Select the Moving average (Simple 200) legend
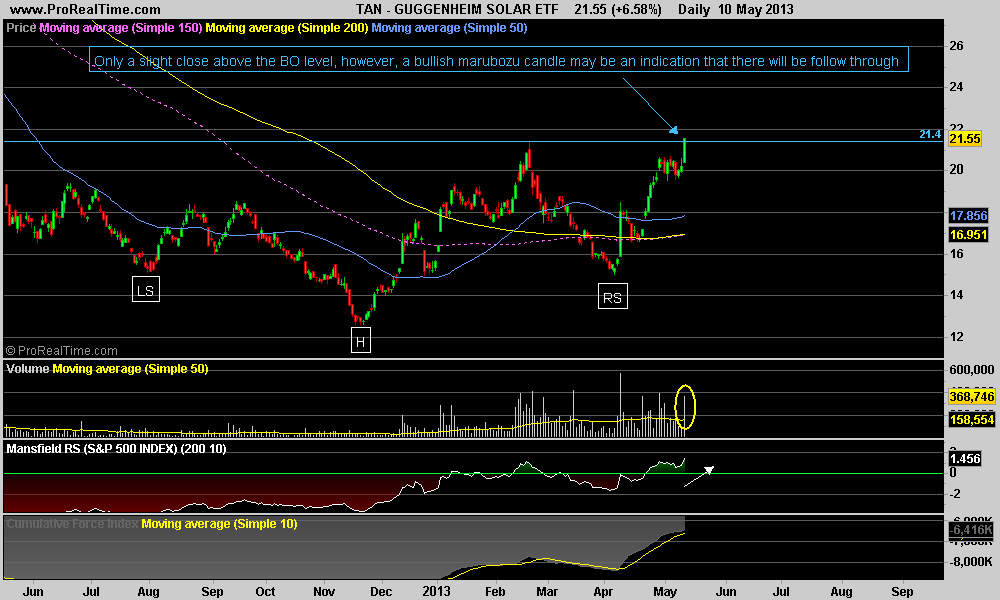This screenshot has height=600, width=1000. click(286, 28)
